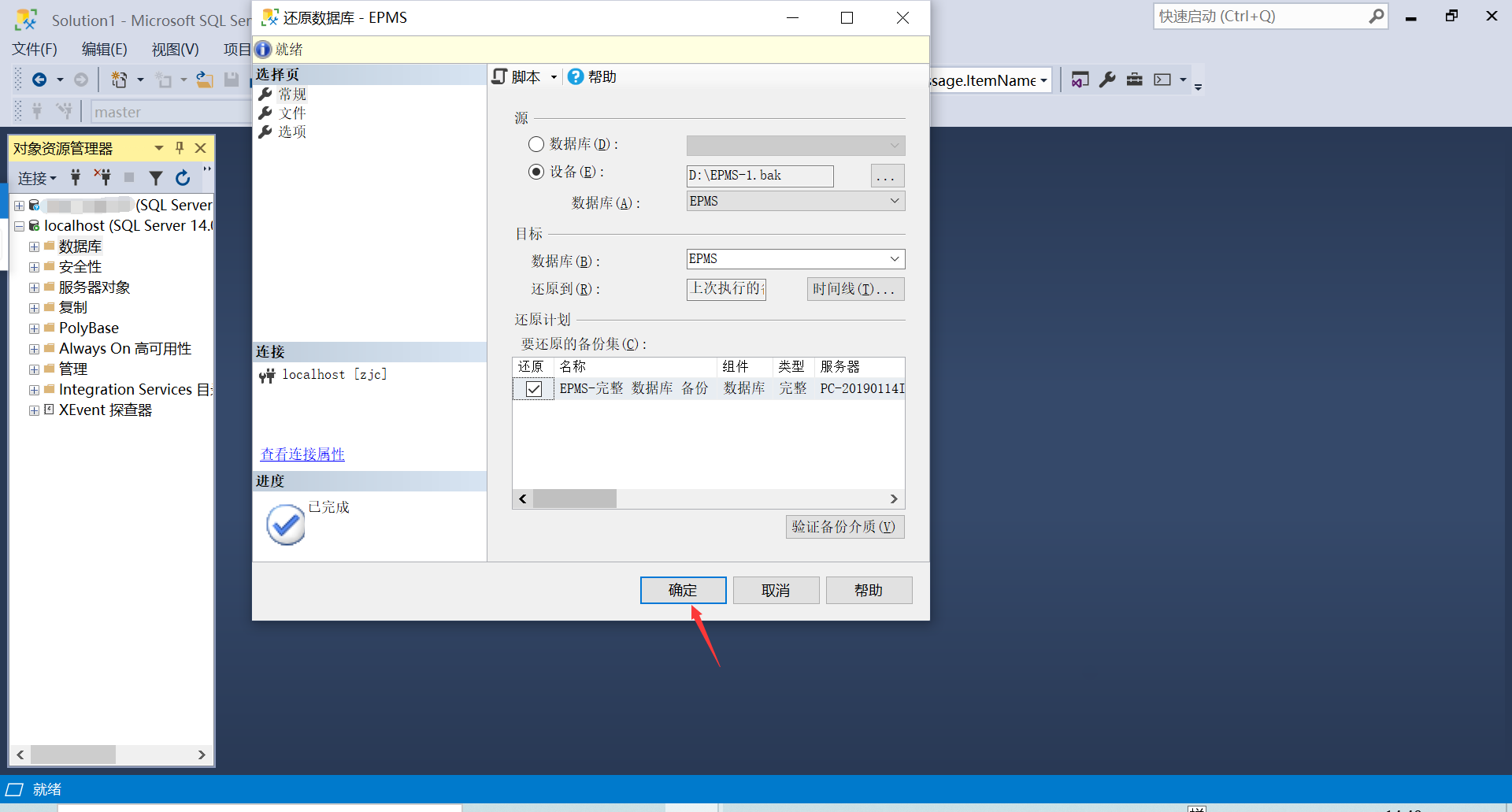
Task: Click the bottom 帮助 button
Action: pos(869,591)
